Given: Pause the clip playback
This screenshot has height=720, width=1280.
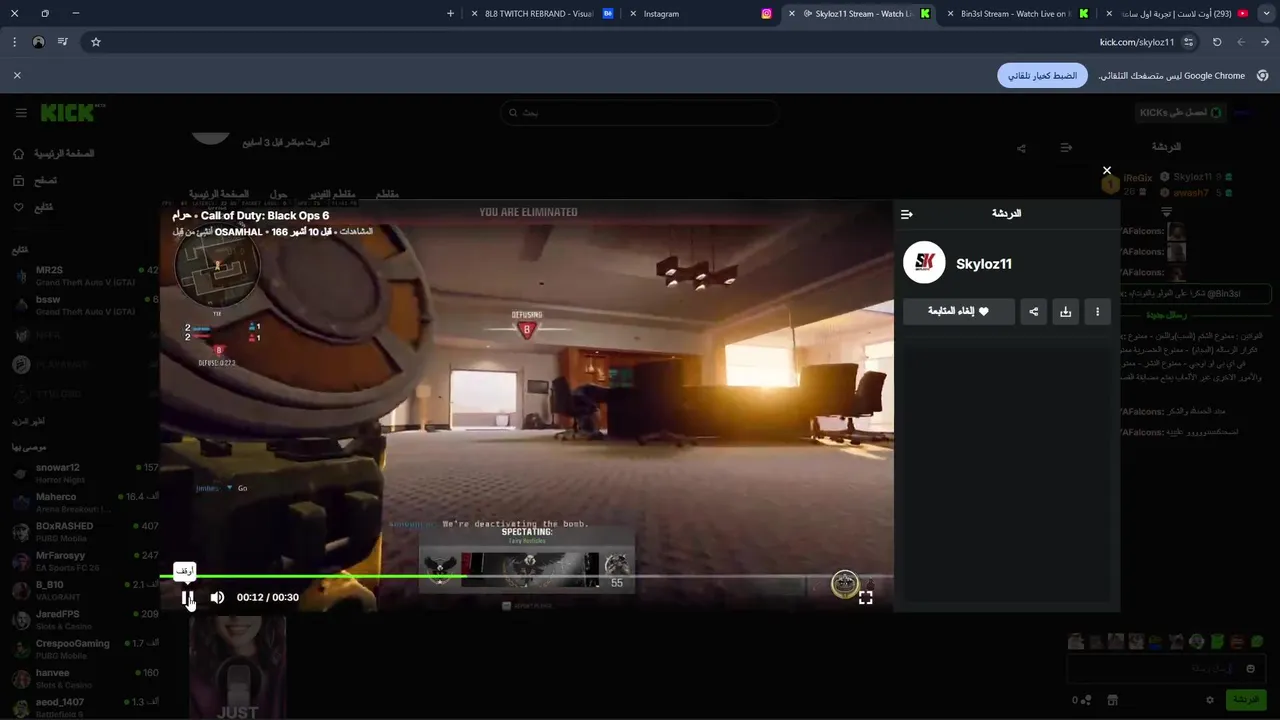Looking at the screenshot, I should [x=187, y=597].
